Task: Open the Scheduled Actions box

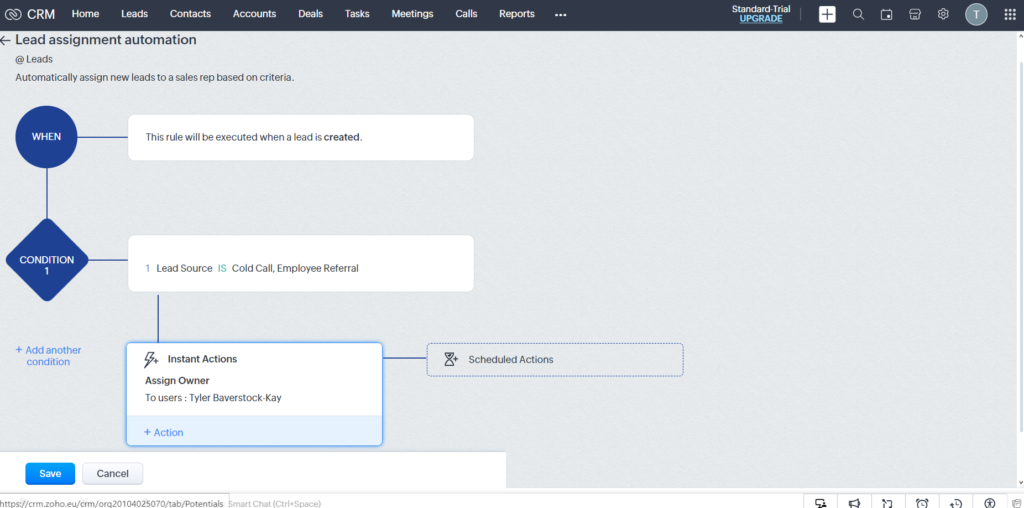Action: point(555,360)
